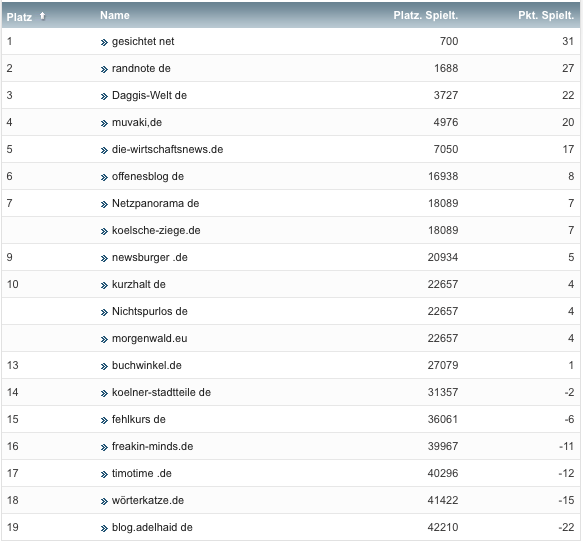
Task: Sort by Platz. Spielt. column header
Action: pyautogui.click(x=426, y=15)
